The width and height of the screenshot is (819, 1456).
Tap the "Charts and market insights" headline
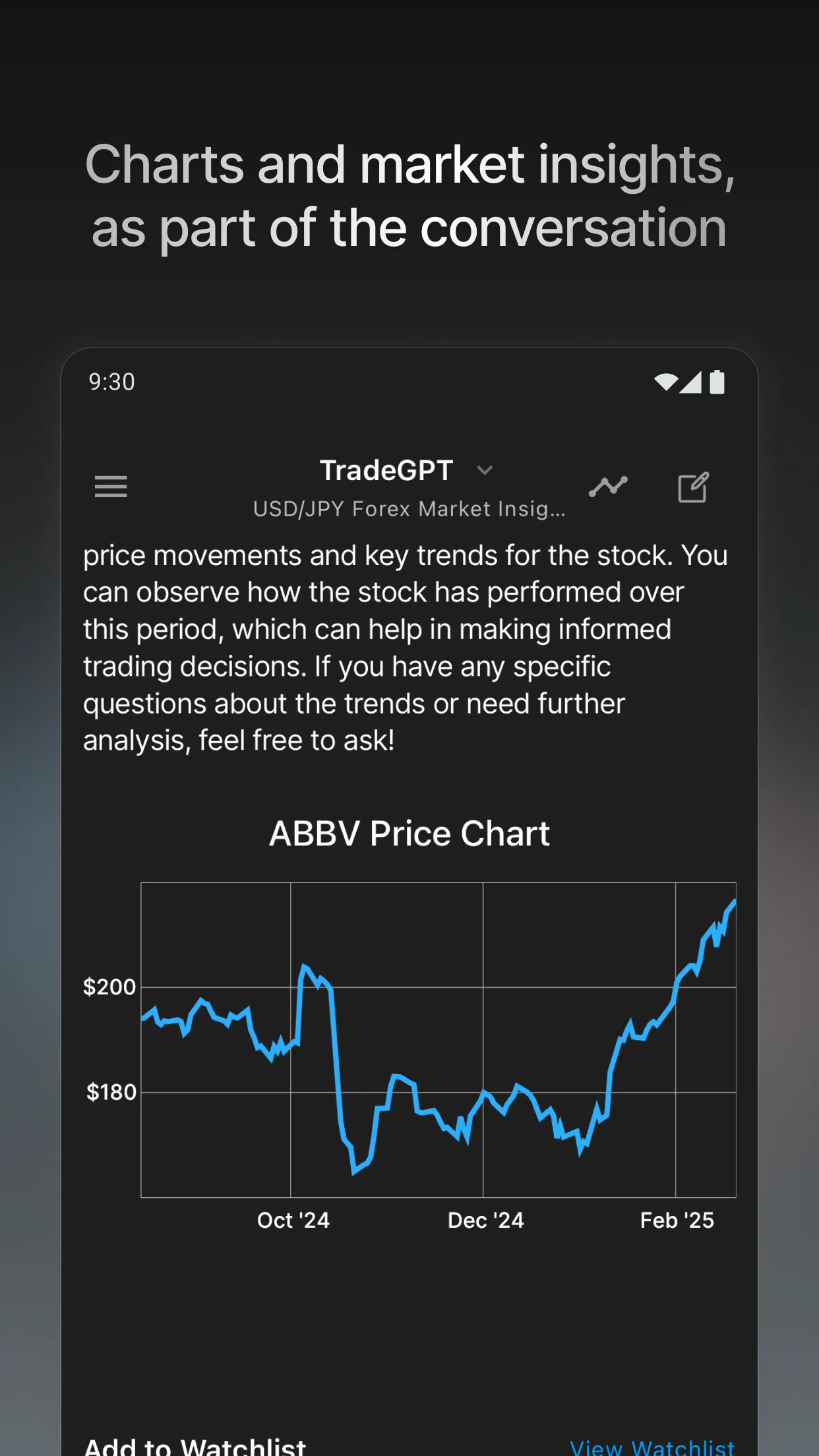409,196
